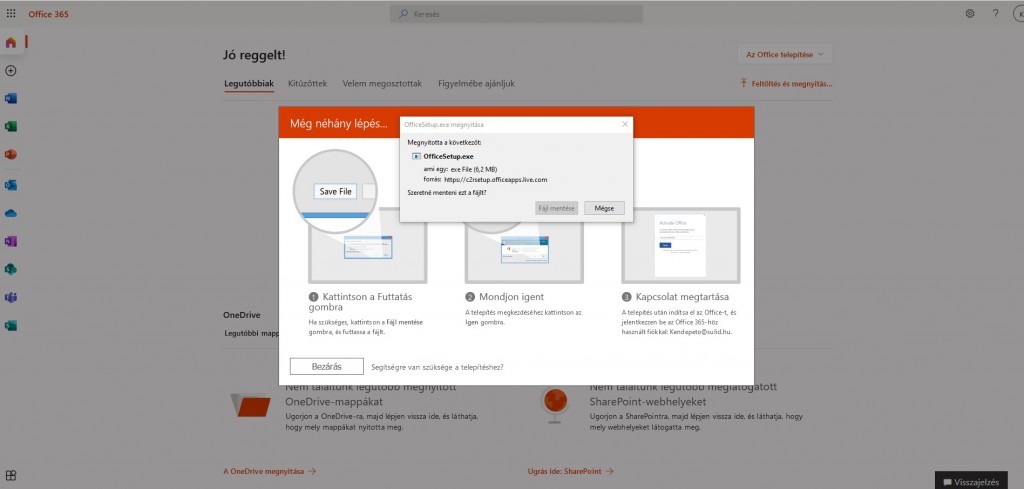Click the SharePoint globe illustration icon
Screen dimensions: 1024x489
click(x=555, y=405)
